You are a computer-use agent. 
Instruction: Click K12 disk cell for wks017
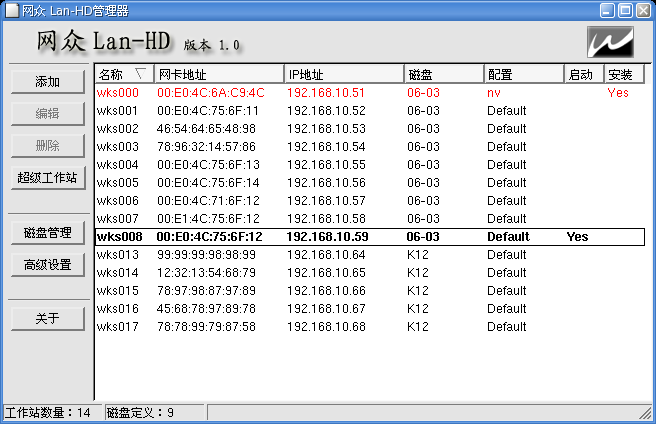pyautogui.click(x=418, y=327)
